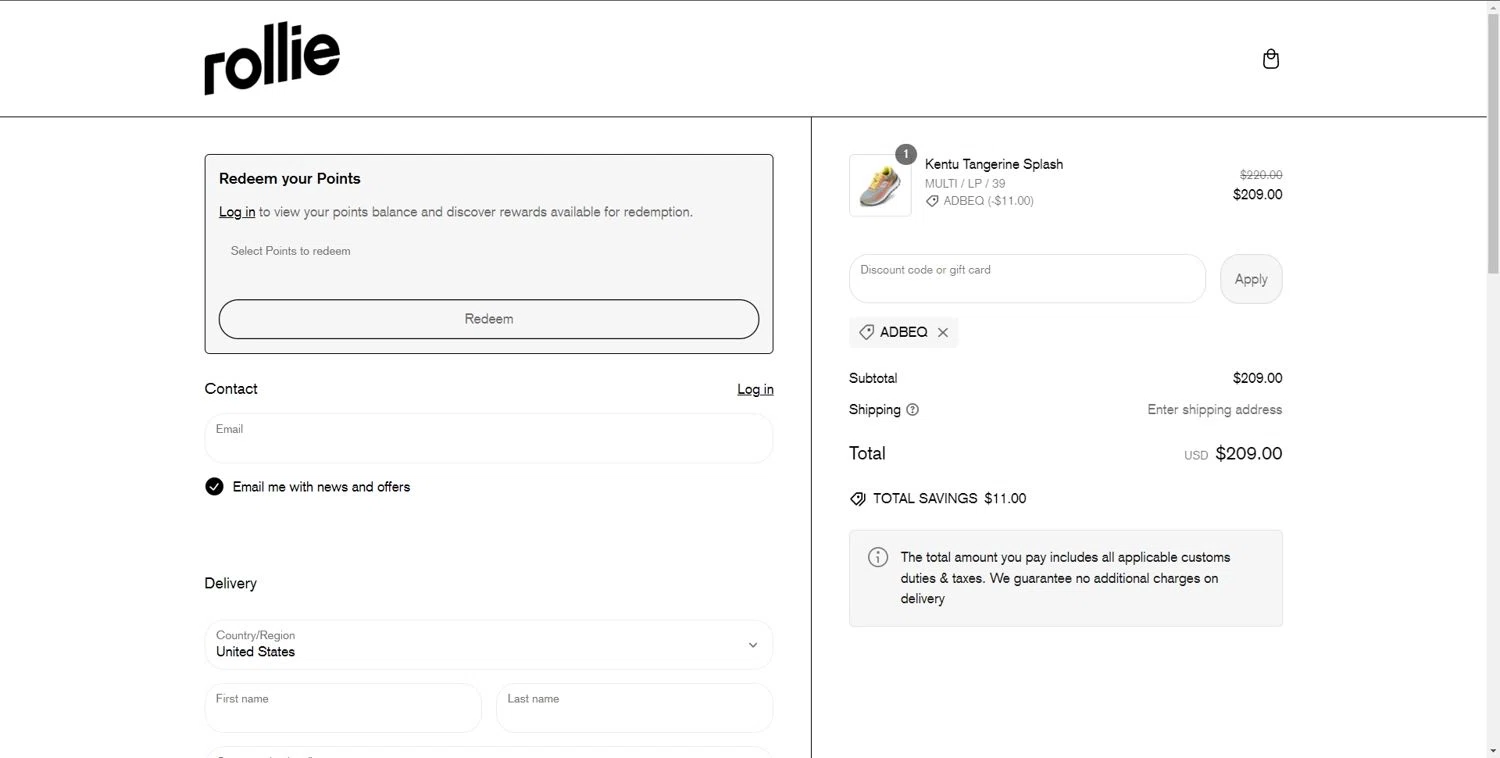
Task: Focus the Discount code or gift card field
Action: point(1027,278)
